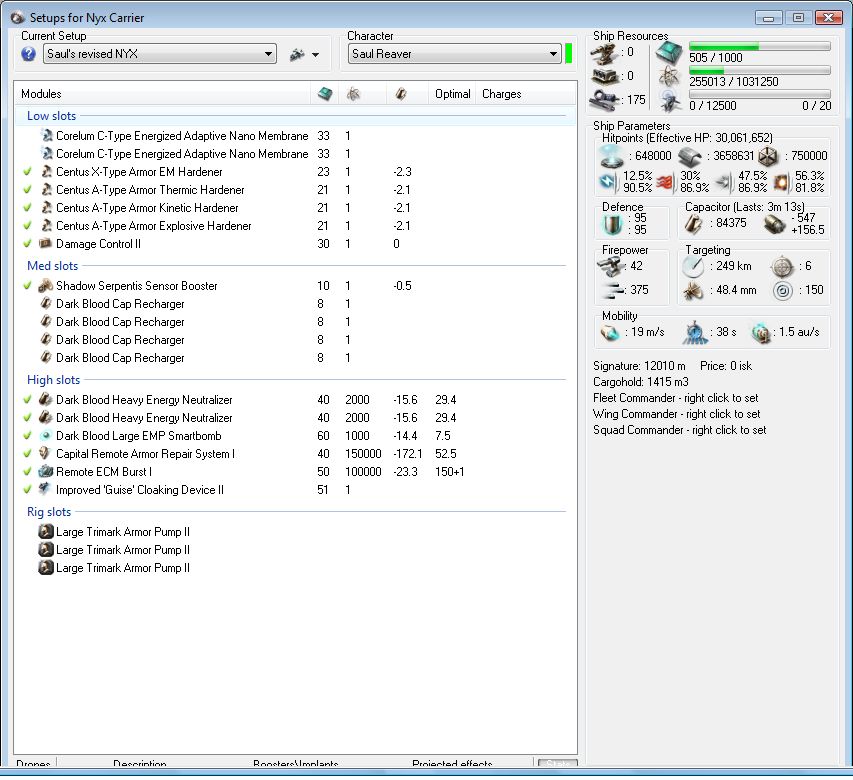Screen dimensions: 853x780
Task: Click the max locked targets icon showing 6
Action: point(782,266)
